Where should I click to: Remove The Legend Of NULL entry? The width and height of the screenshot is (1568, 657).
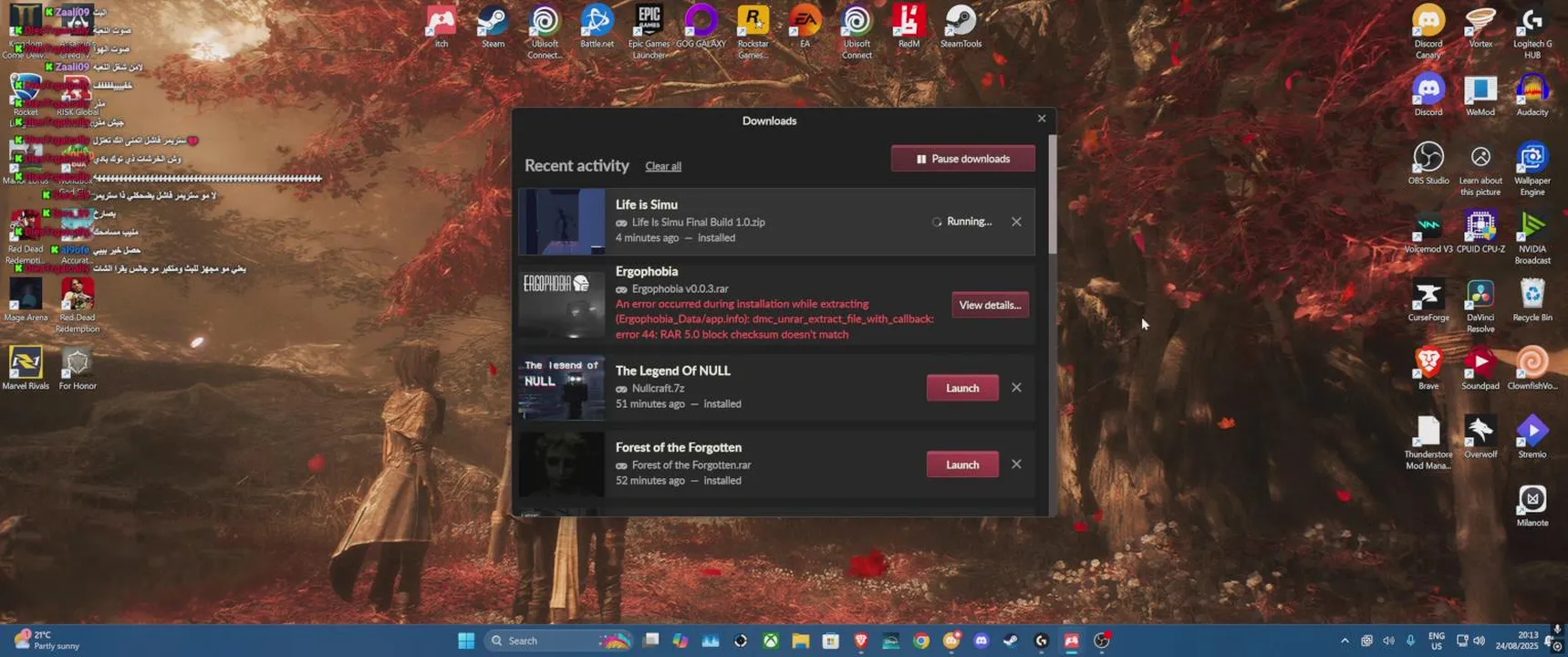pyautogui.click(x=1016, y=388)
